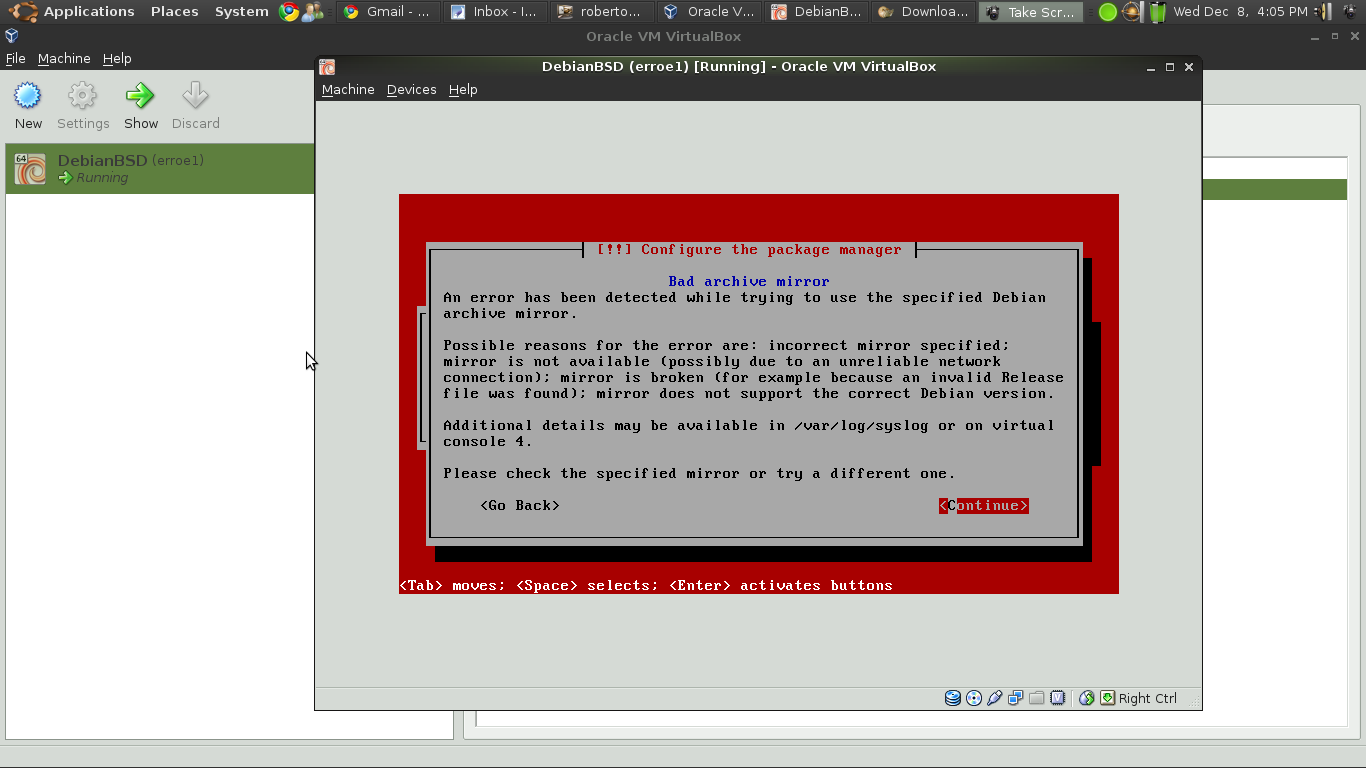Open the Help menu in the VM window
The width and height of the screenshot is (1366, 768).
463,89
